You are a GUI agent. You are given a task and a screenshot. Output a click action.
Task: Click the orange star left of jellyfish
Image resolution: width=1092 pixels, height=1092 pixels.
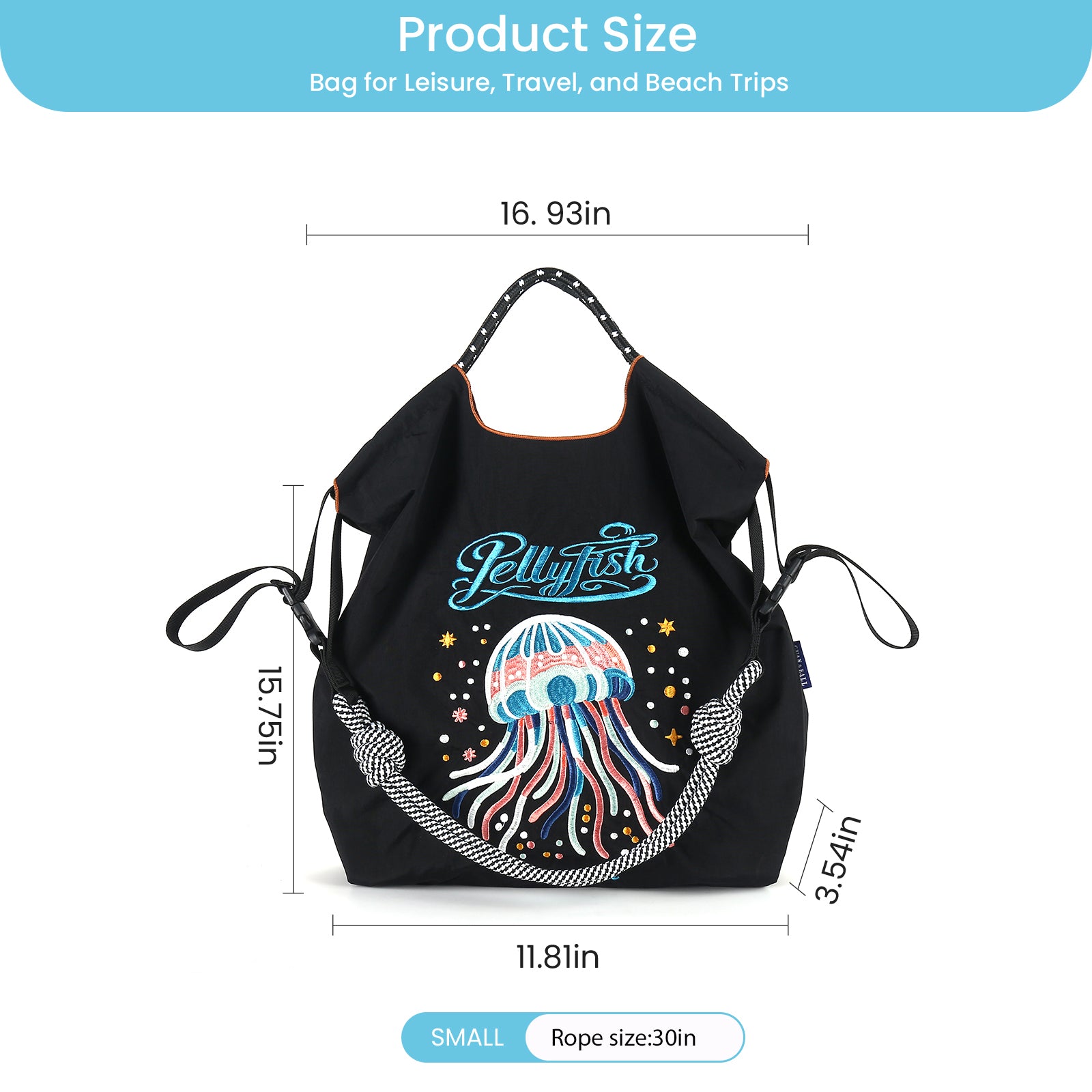pos(448,640)
